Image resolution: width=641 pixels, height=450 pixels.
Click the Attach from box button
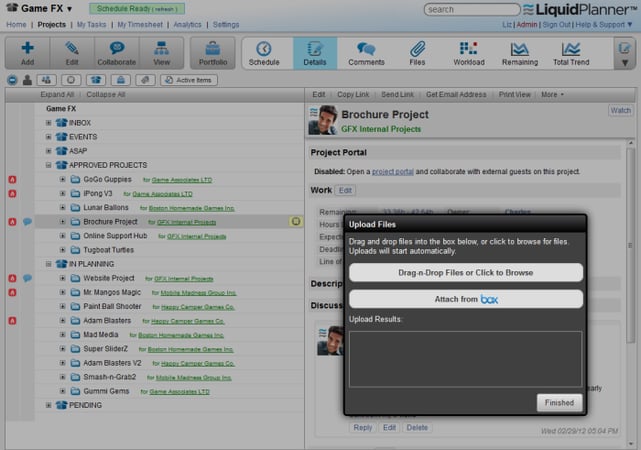[x=466, y=299]
